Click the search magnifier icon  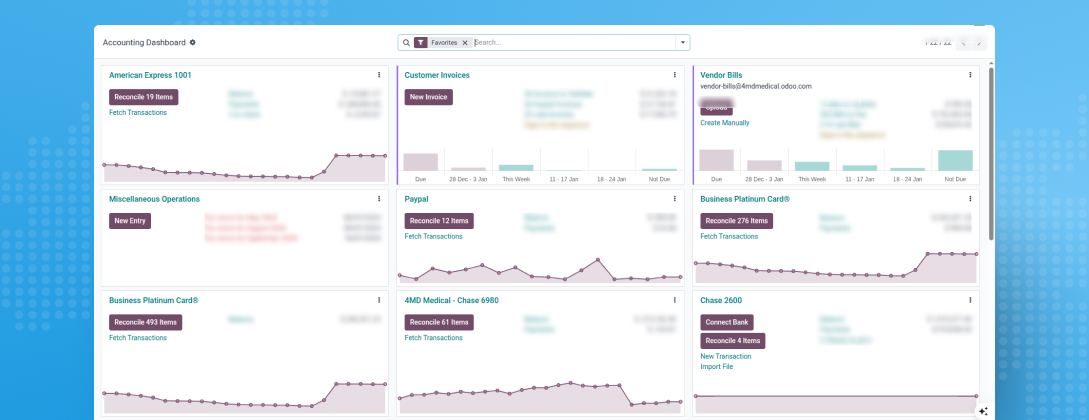406,43
